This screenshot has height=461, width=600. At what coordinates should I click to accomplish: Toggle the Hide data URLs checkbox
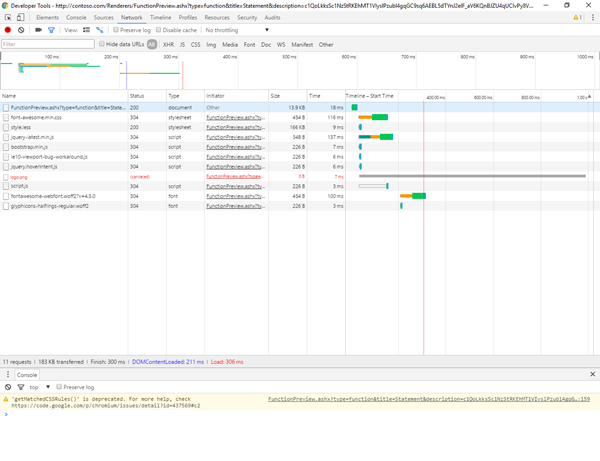[x=102, y=44]
